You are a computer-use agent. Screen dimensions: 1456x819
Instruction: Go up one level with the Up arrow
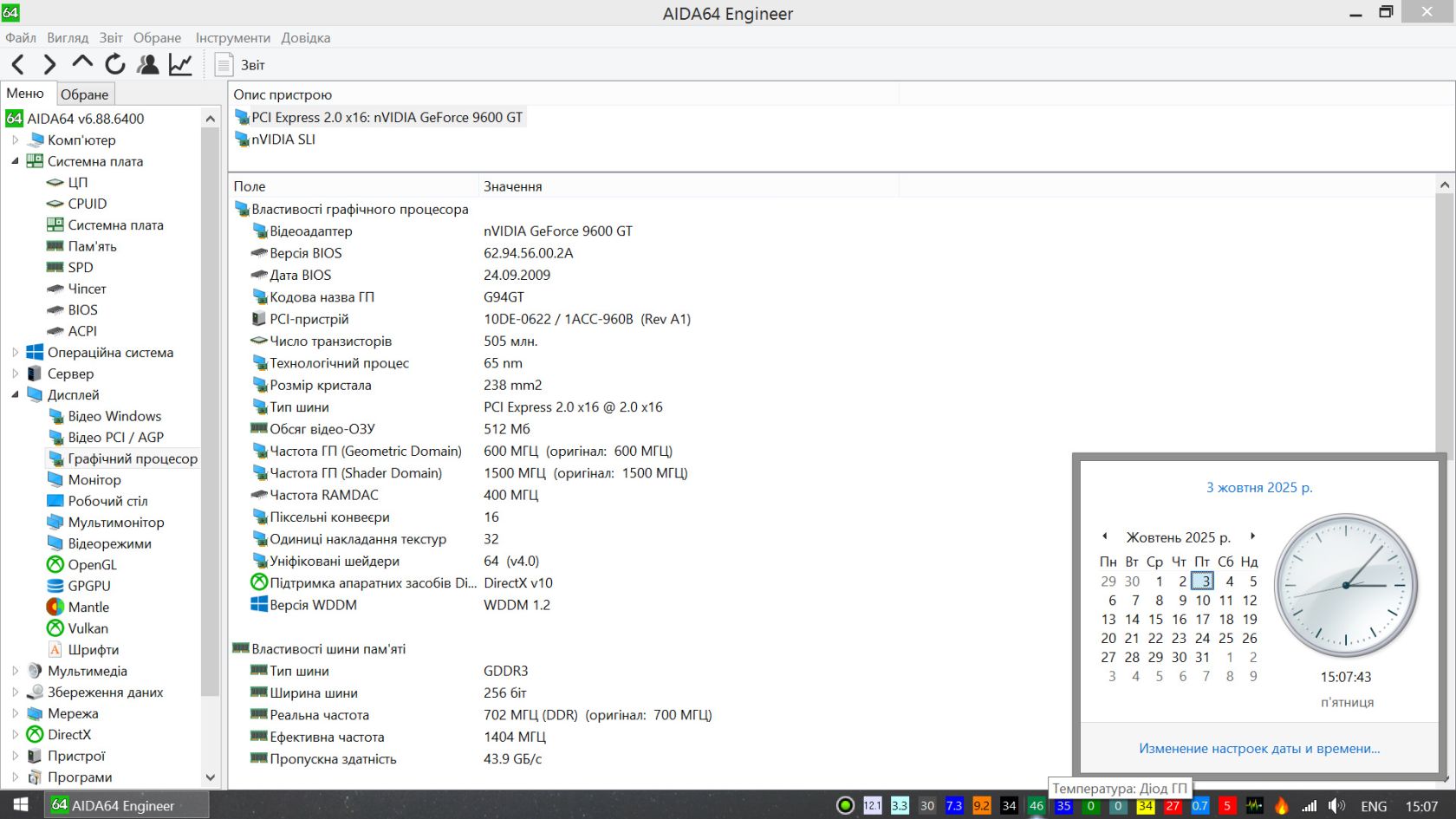(x=82, y=62)
